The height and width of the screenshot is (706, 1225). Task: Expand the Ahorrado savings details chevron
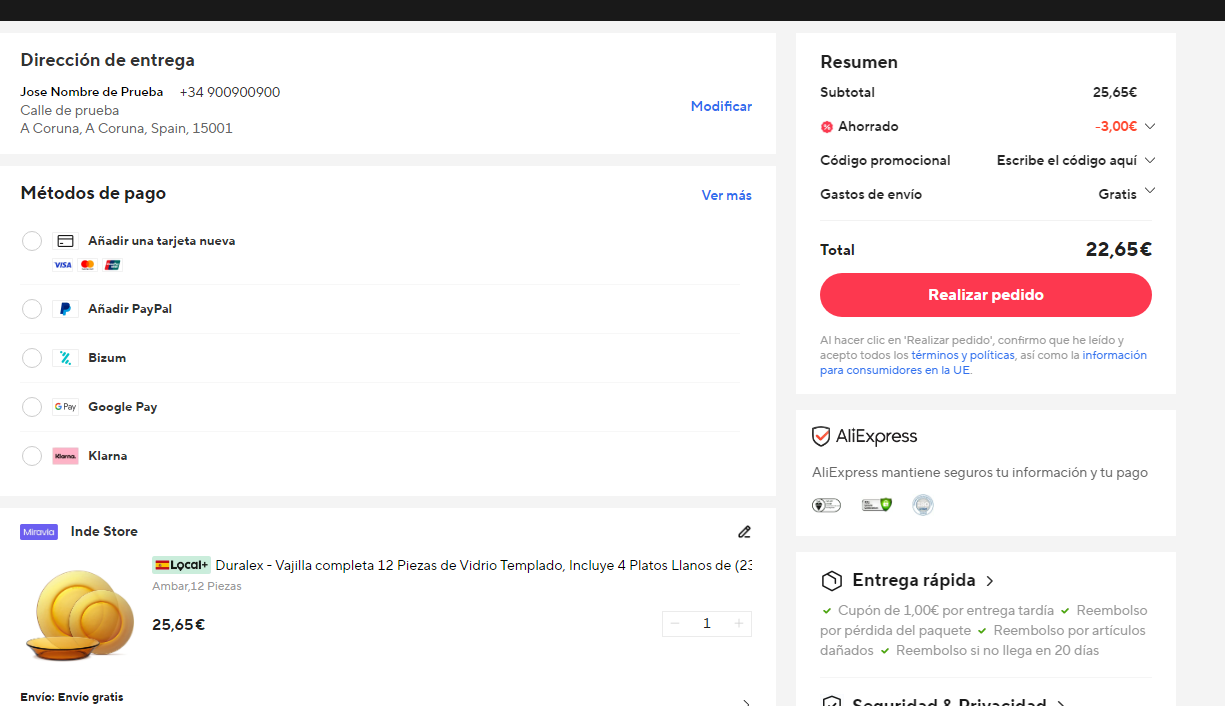click(1150, 126)
